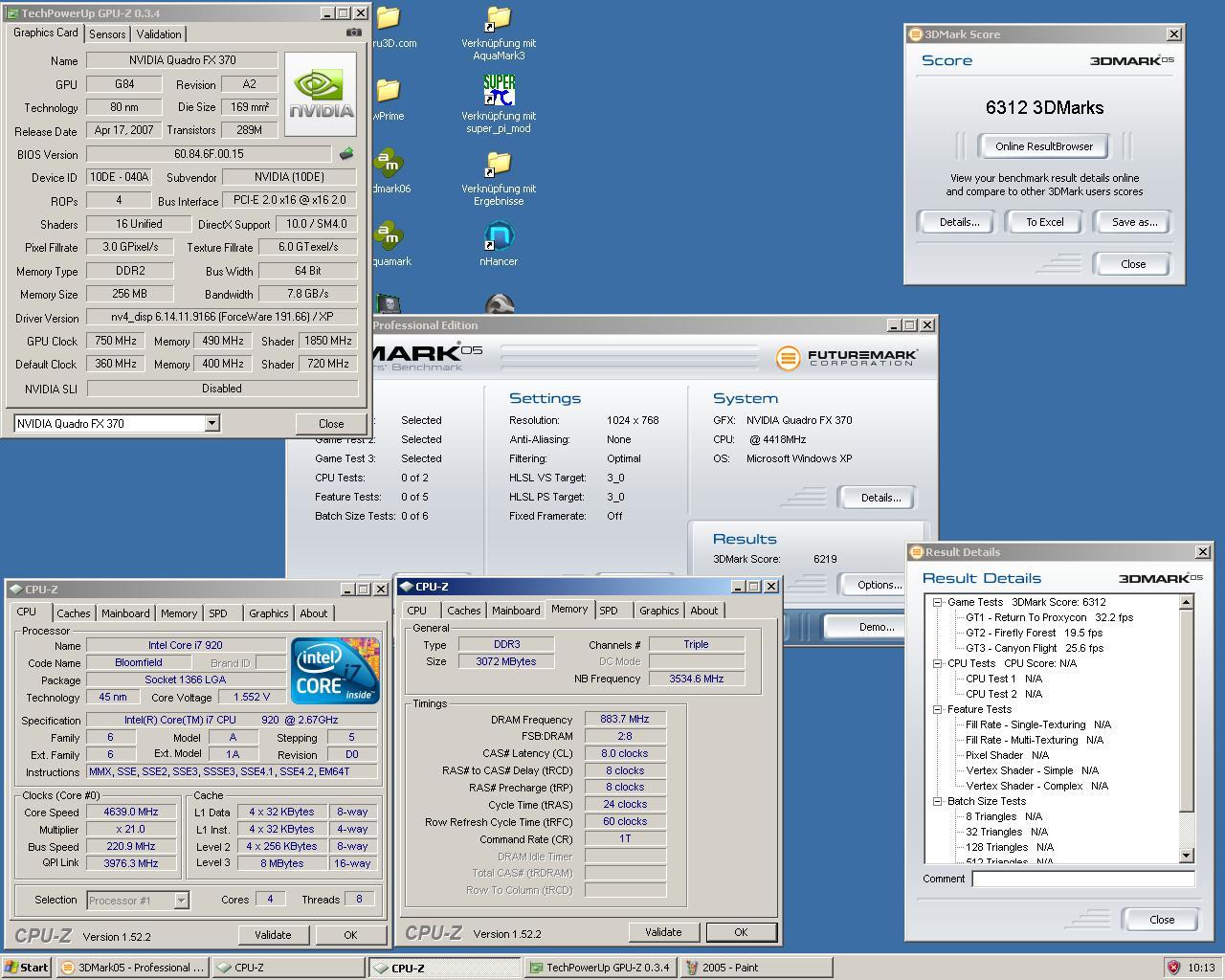1225x980 pixels.
Task: Click the 3DMark Score window title icon
Action: pos(915,33)
